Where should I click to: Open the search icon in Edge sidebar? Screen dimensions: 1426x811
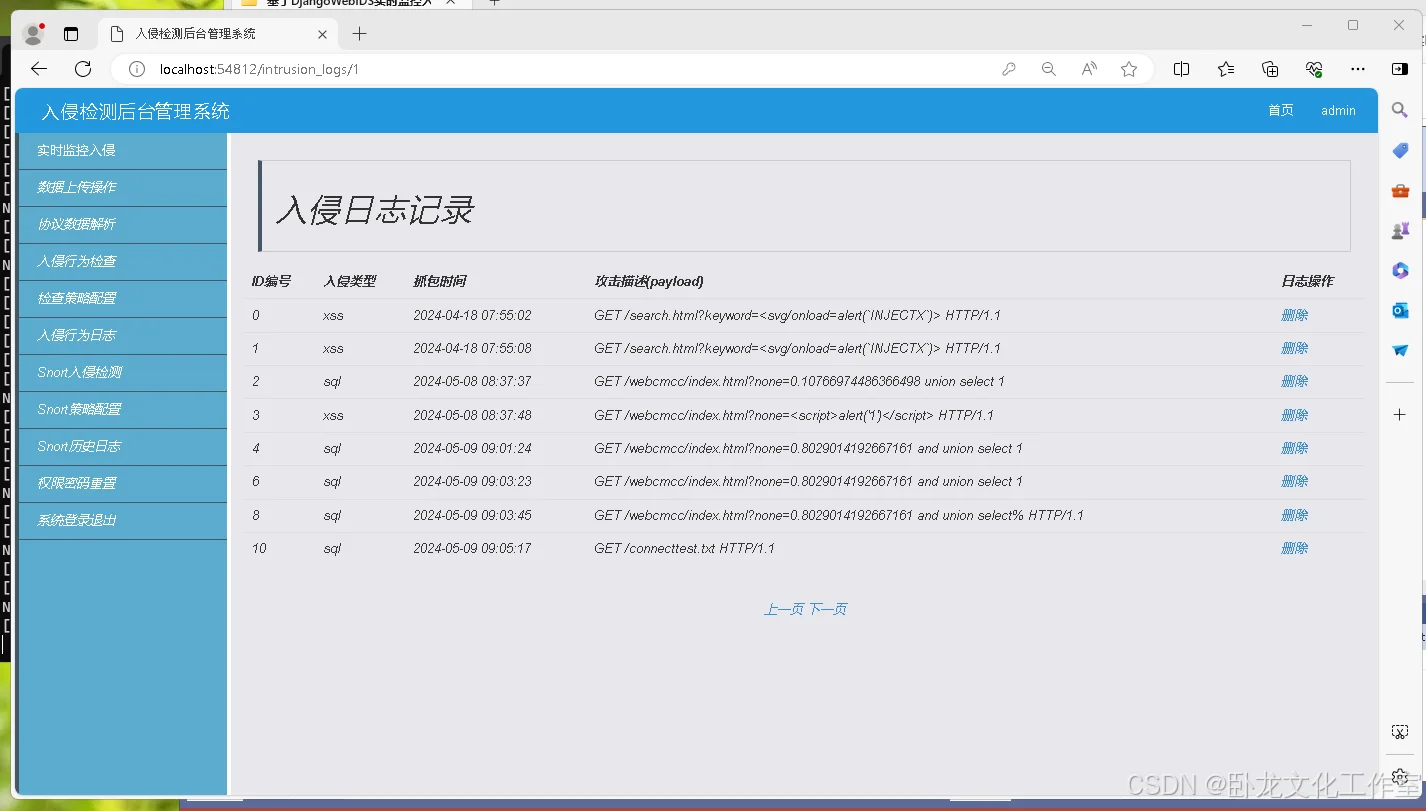point(1399,110)
